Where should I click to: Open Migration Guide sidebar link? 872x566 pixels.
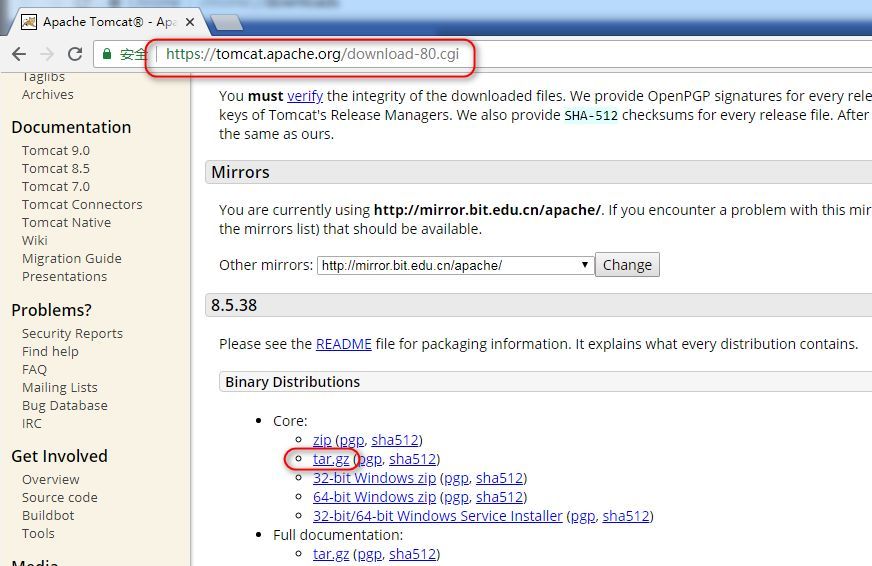(x=71, y=258)
